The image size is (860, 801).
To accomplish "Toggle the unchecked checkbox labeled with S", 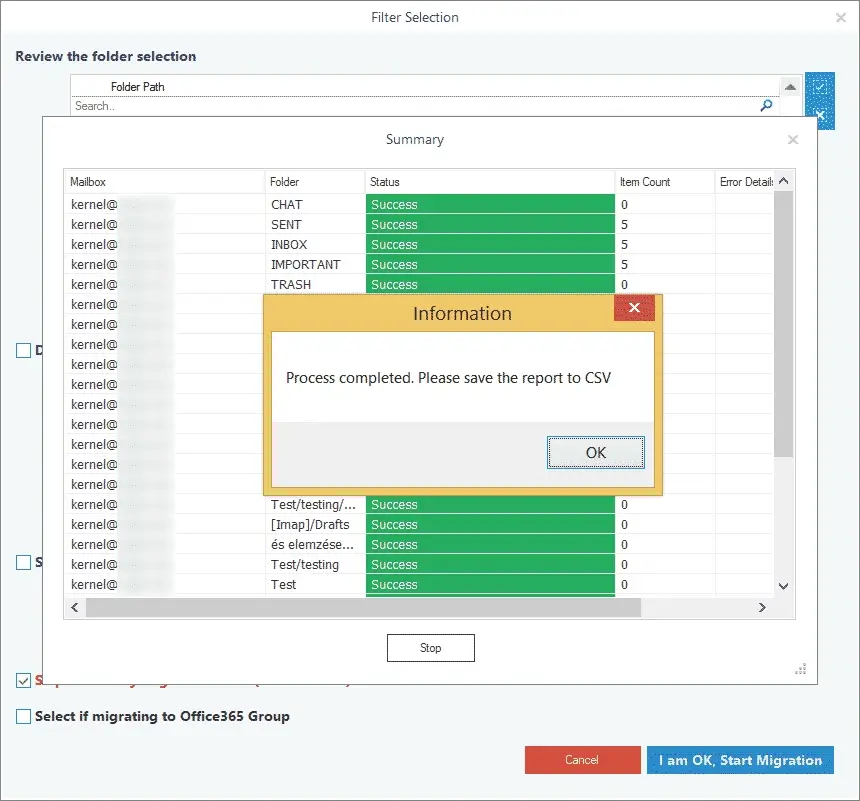I will [x=24, y=562].
